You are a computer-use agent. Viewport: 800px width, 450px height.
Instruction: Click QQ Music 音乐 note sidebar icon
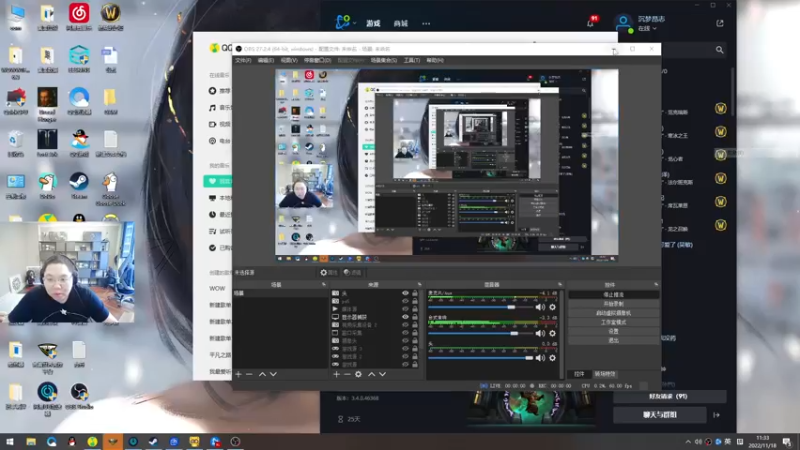[x=212, y=108]
